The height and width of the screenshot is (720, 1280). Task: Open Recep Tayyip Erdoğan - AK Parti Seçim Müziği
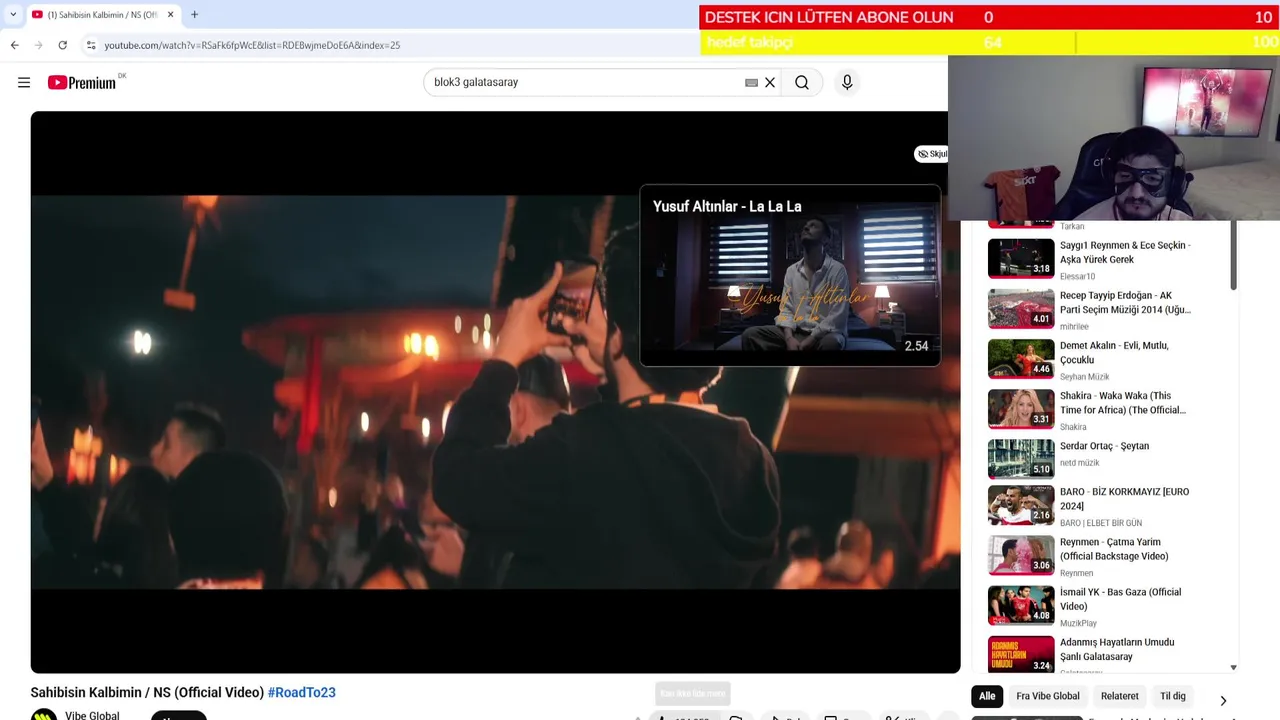tap(1125, 302)
